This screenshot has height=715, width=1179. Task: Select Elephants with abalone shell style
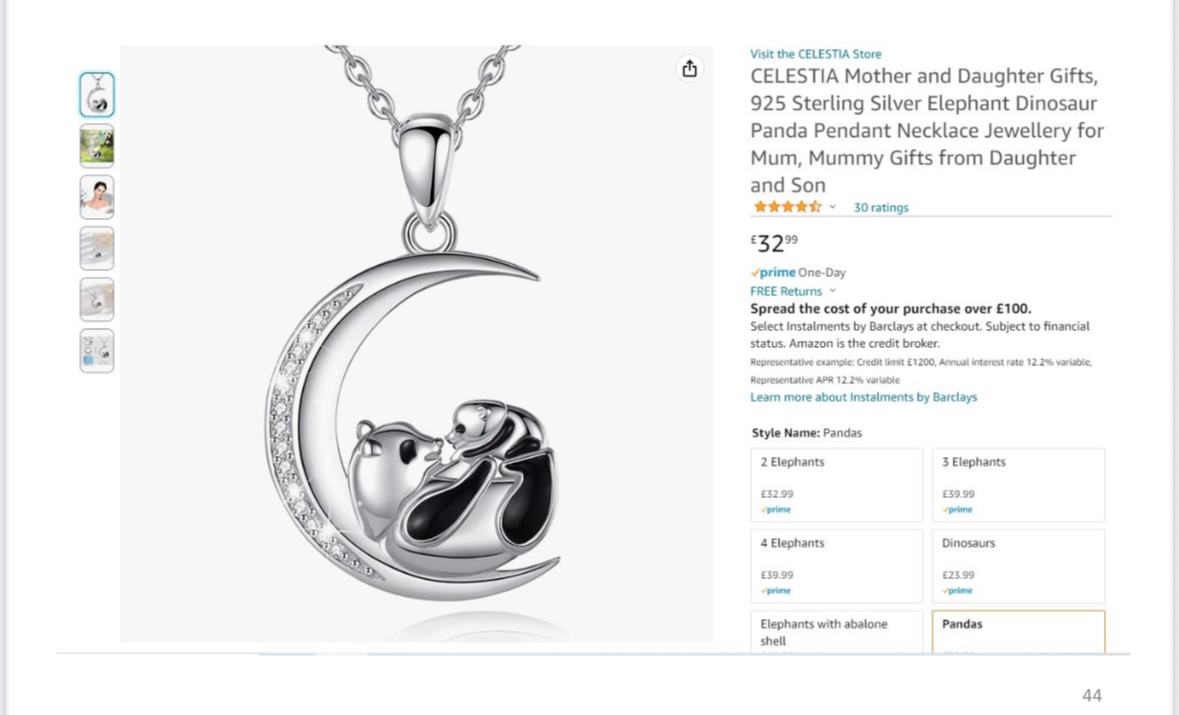point(836,632)
